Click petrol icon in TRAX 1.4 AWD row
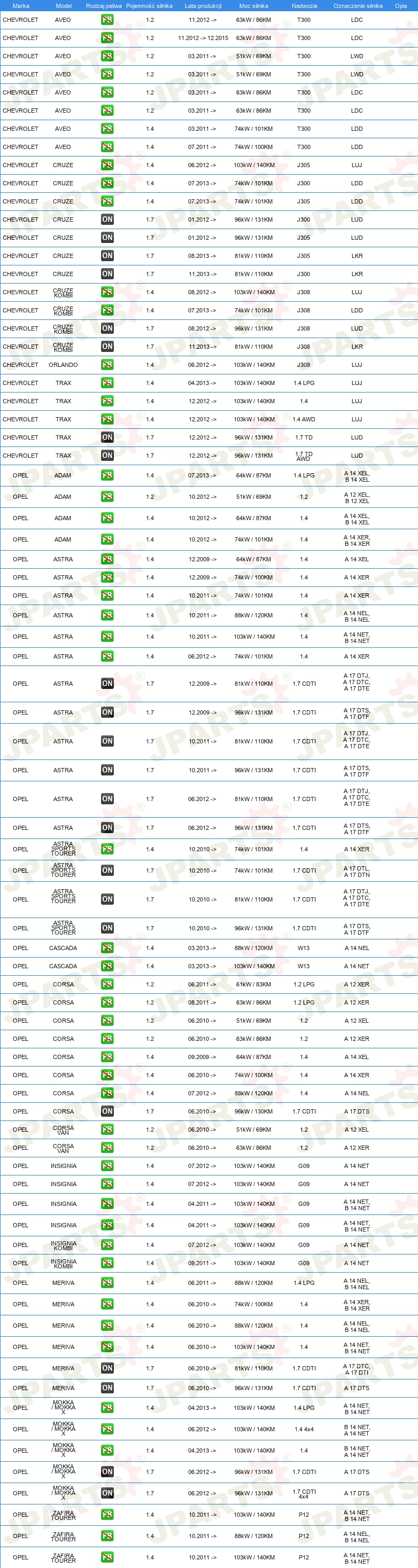The image size is (418, 1568). [x=107, y=419]
